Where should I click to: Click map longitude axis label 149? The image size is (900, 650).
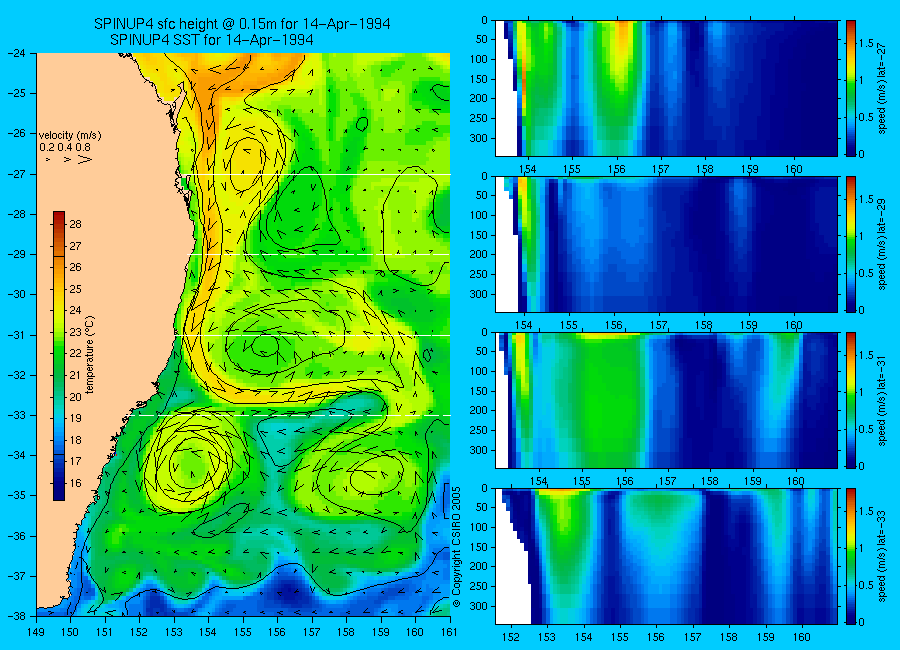coord(37,632)
